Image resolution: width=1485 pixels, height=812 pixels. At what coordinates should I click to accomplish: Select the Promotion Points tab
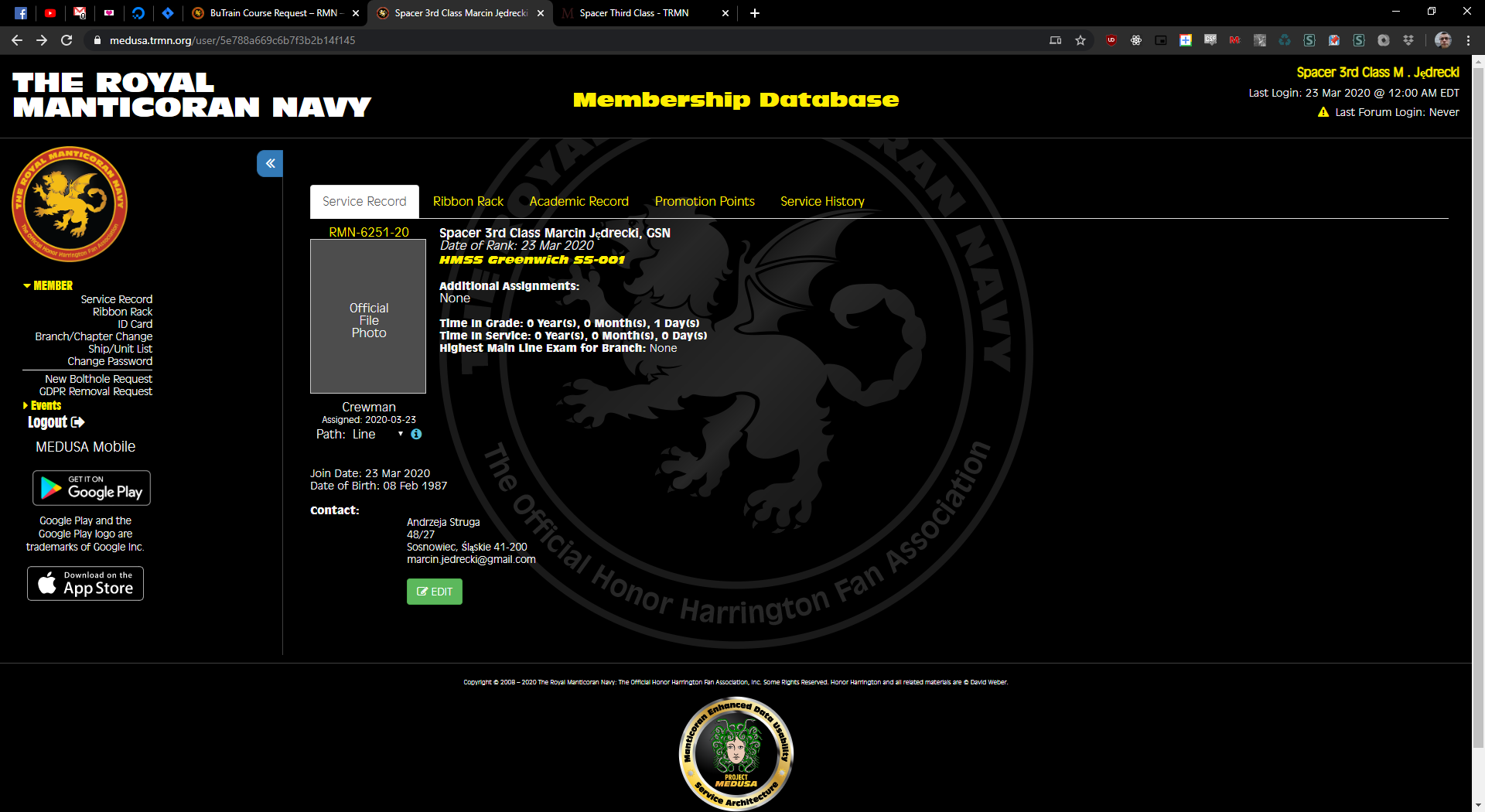click(705, 201)
